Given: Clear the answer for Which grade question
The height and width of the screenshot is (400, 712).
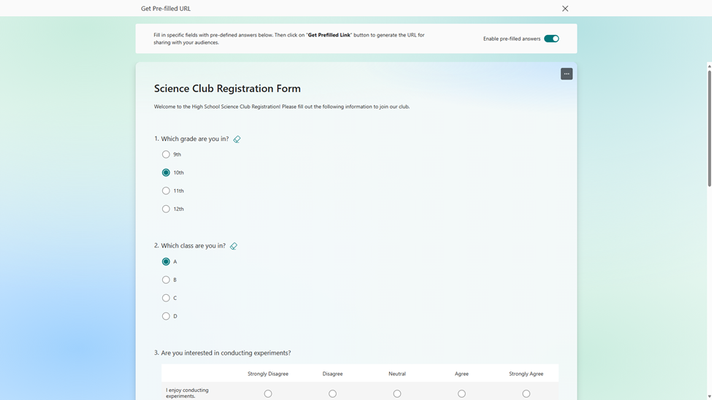Looking at the screenshot, I should (237, 139).
